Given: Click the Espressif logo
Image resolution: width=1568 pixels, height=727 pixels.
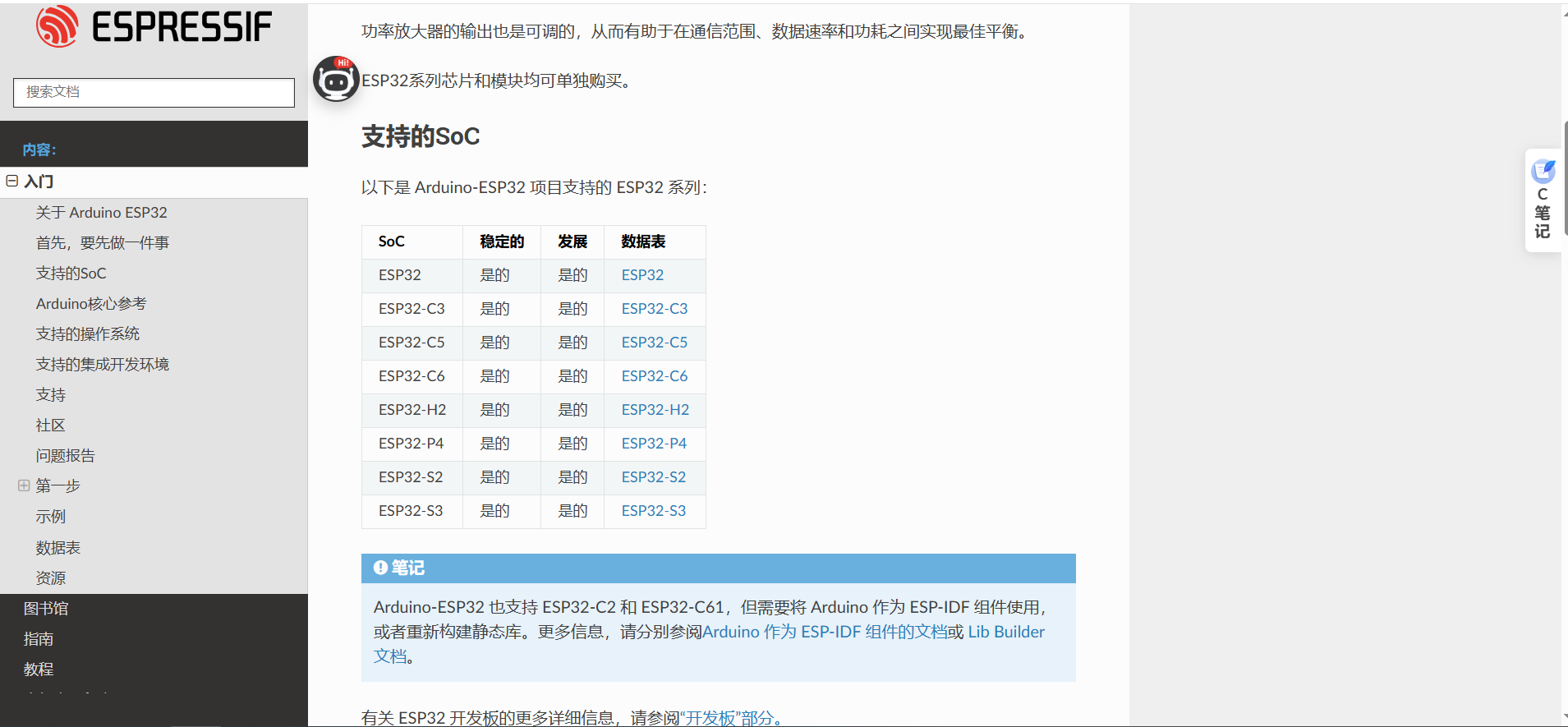Looking at the screenshot, I should [x=154, y=26].
